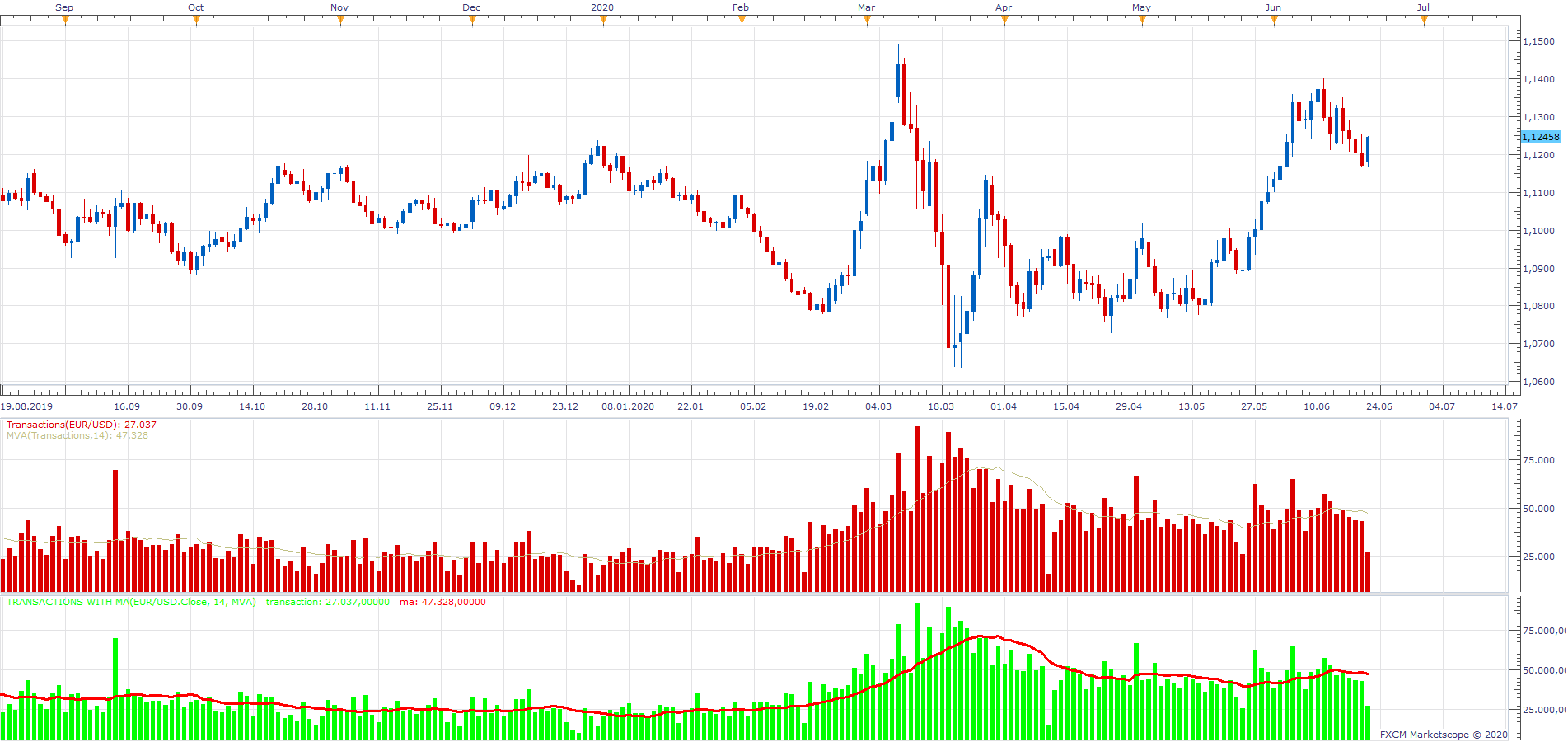This screenshot has height=742, width=1568.
Task: Click the orange marker under Sep
Action: click(x=65, y=20)
